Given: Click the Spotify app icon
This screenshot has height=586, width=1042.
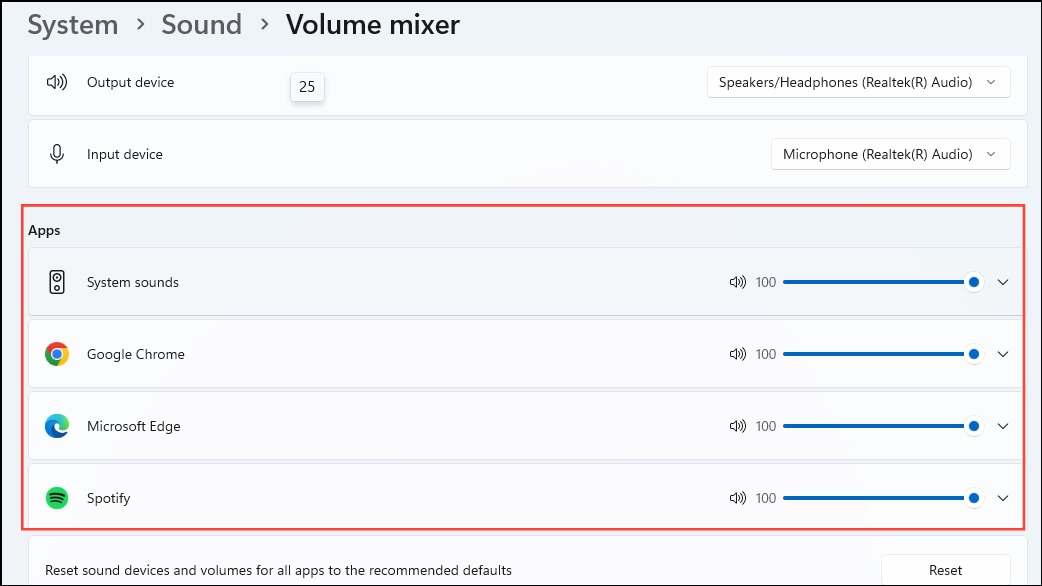Looking at the screenshot, I should coord(57,498).
